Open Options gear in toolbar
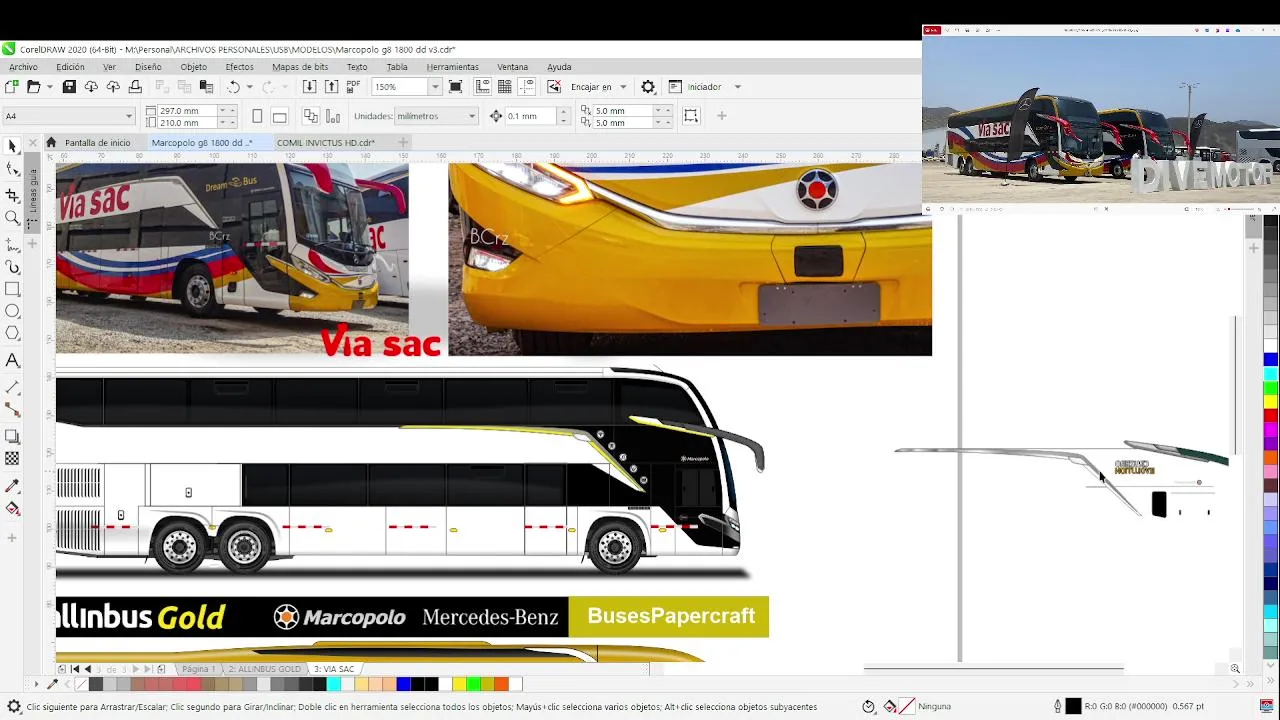 point(648,87)
